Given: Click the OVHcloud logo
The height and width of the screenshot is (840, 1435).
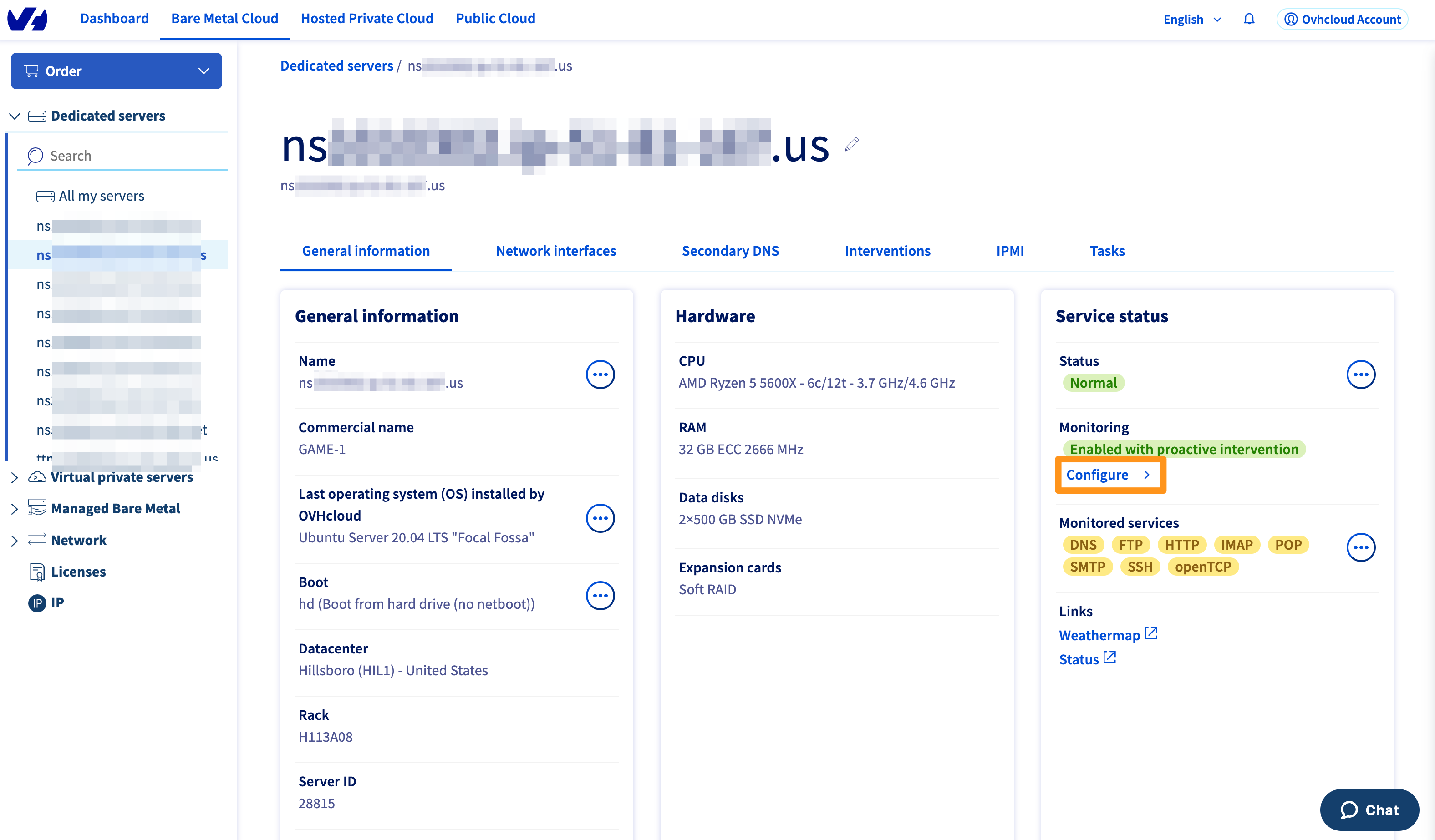Looking at the screenshot, I should point(28,19).
